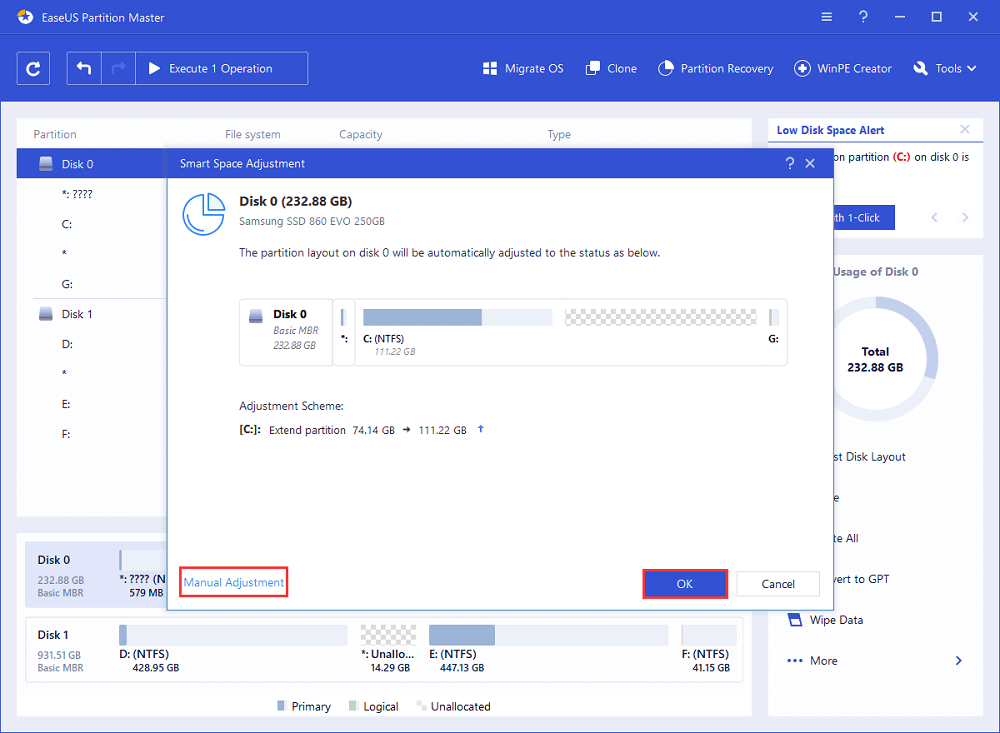Show the next Low Disk Space Alert page

pos(964,217)
